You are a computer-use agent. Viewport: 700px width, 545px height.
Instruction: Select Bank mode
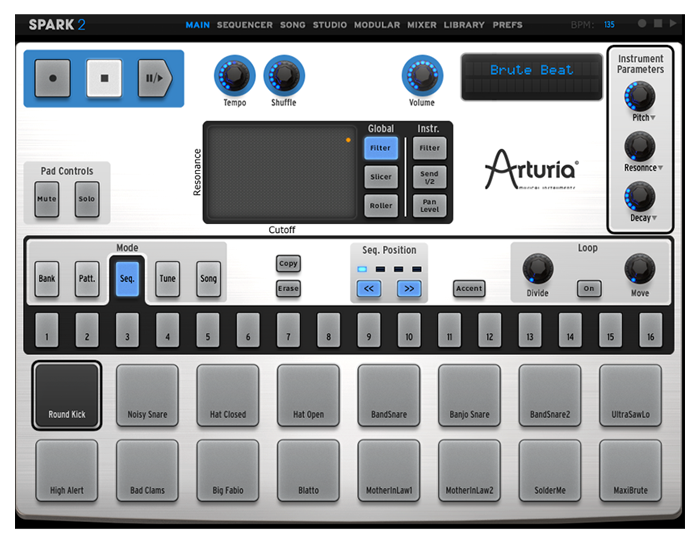[x=47, y=279]
